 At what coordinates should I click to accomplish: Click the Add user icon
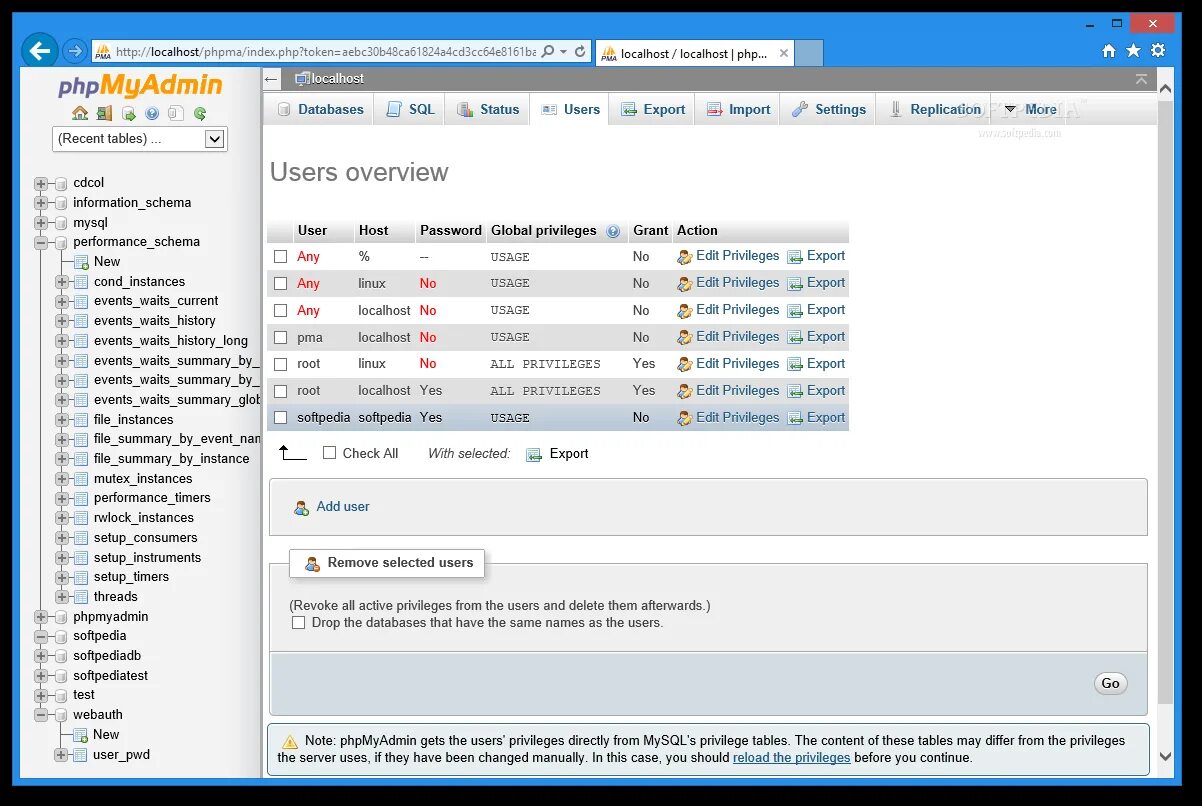(x=301, y=508)
